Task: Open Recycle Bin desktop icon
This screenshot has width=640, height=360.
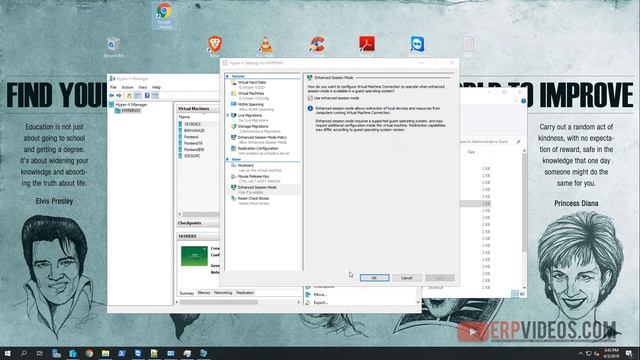Action: [x=113, y=47]
